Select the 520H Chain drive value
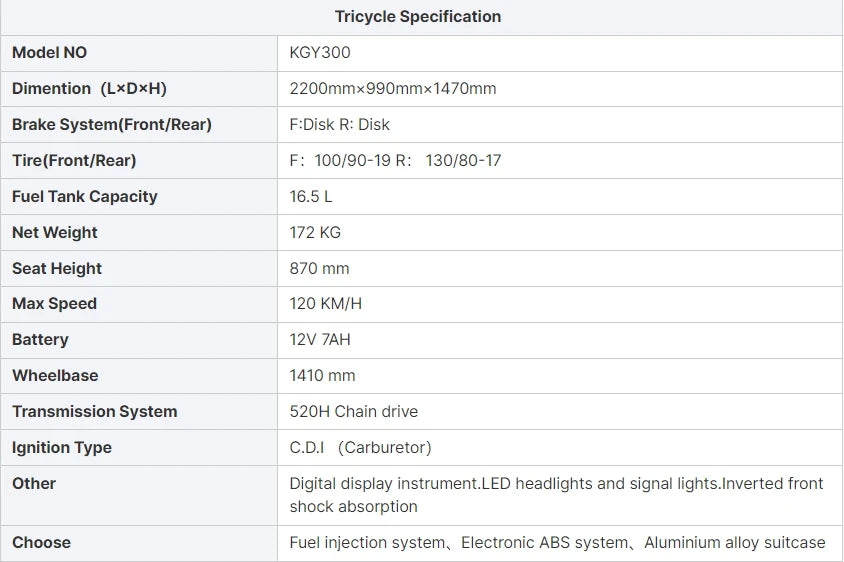The height and width of the screenshot is (562, 844). (354, 411)
